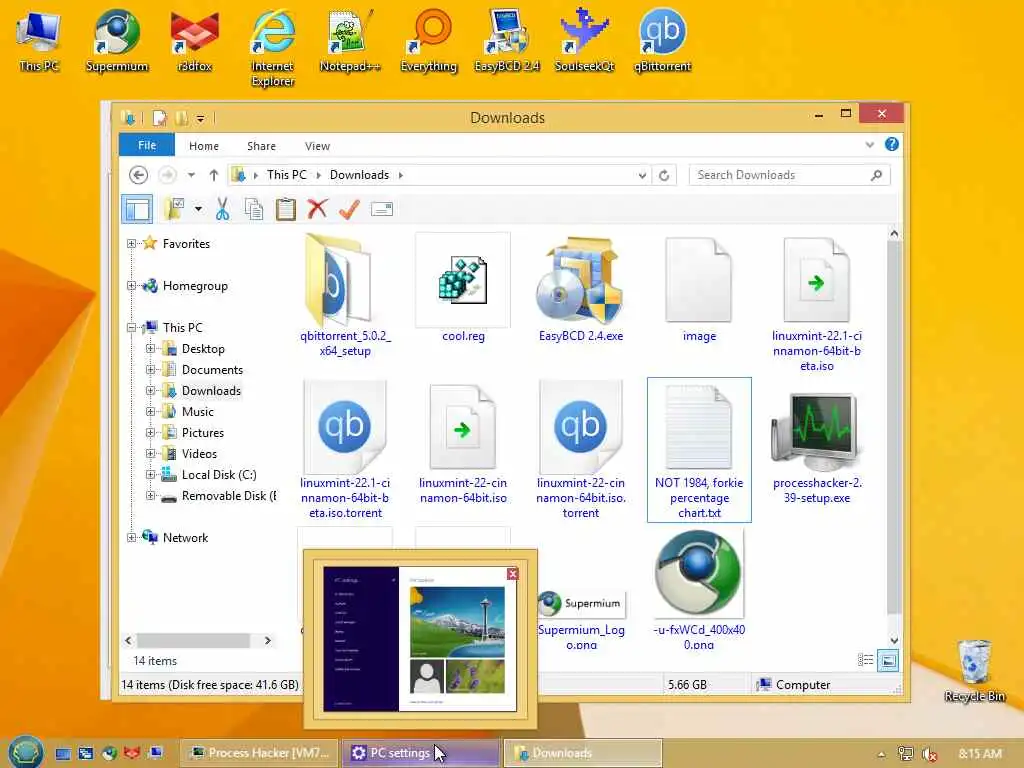Select linuxmint-22-cinnamon-64bit.iso file
Screen dimensions: 1024x768
pos(463,443)
